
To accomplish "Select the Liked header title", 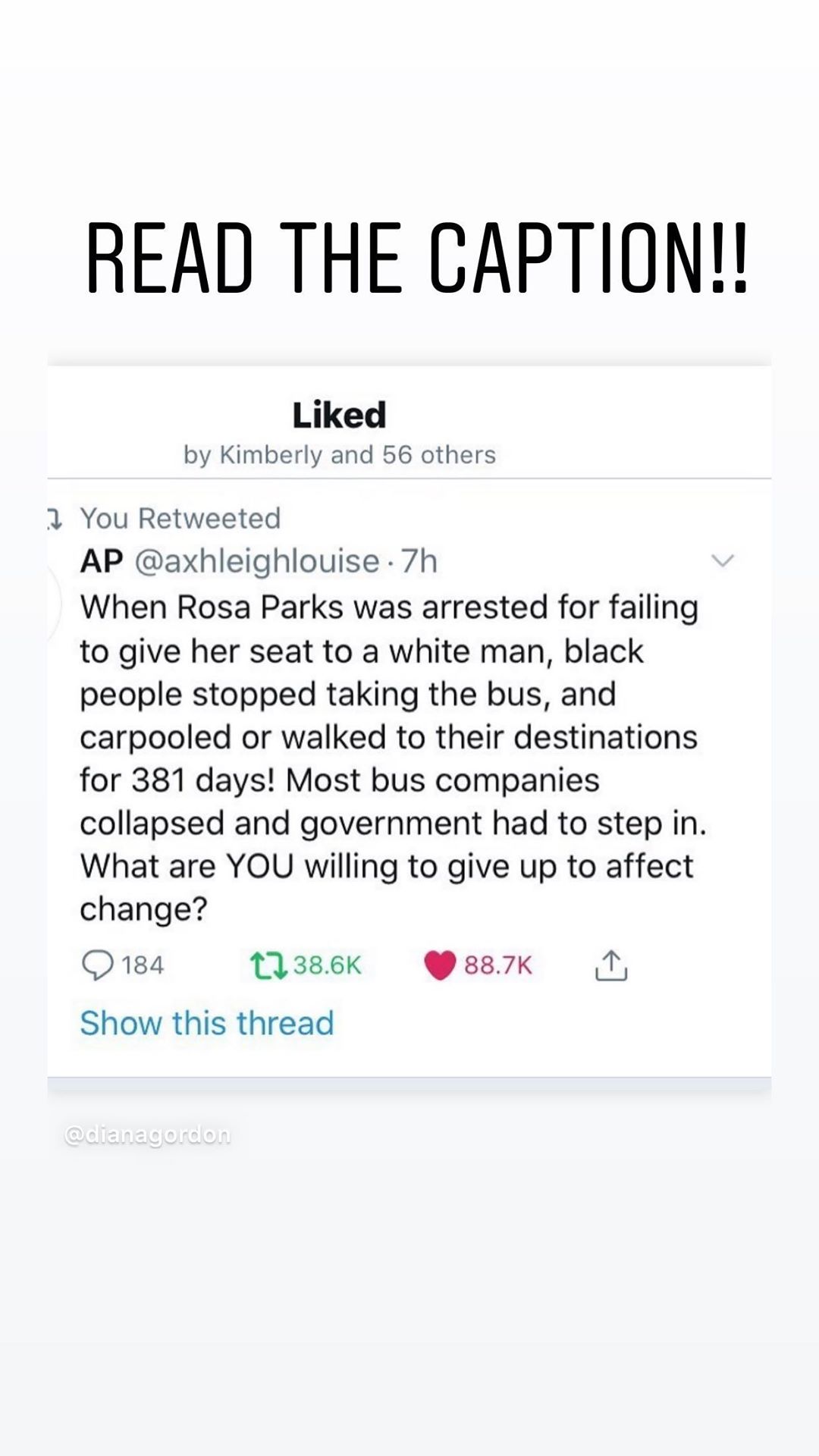I will 339,415.
